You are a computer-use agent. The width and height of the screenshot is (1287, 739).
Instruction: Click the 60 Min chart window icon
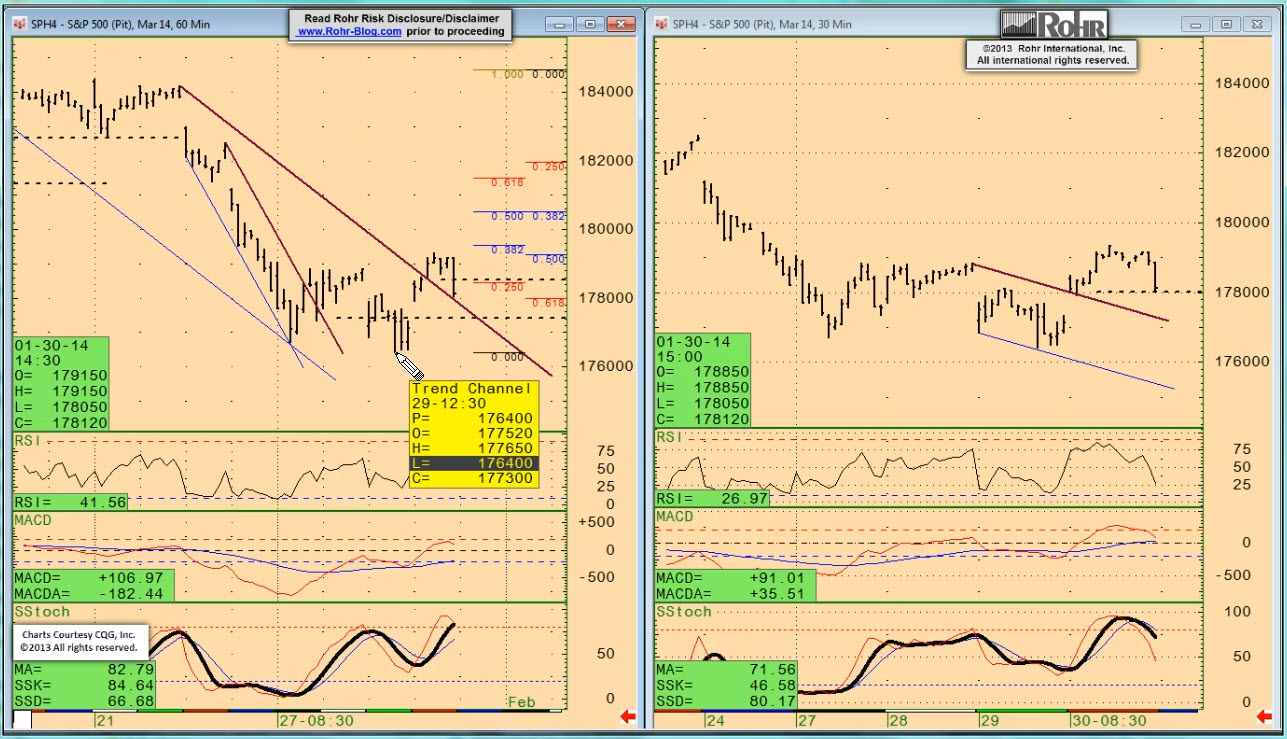pos(18,24)
